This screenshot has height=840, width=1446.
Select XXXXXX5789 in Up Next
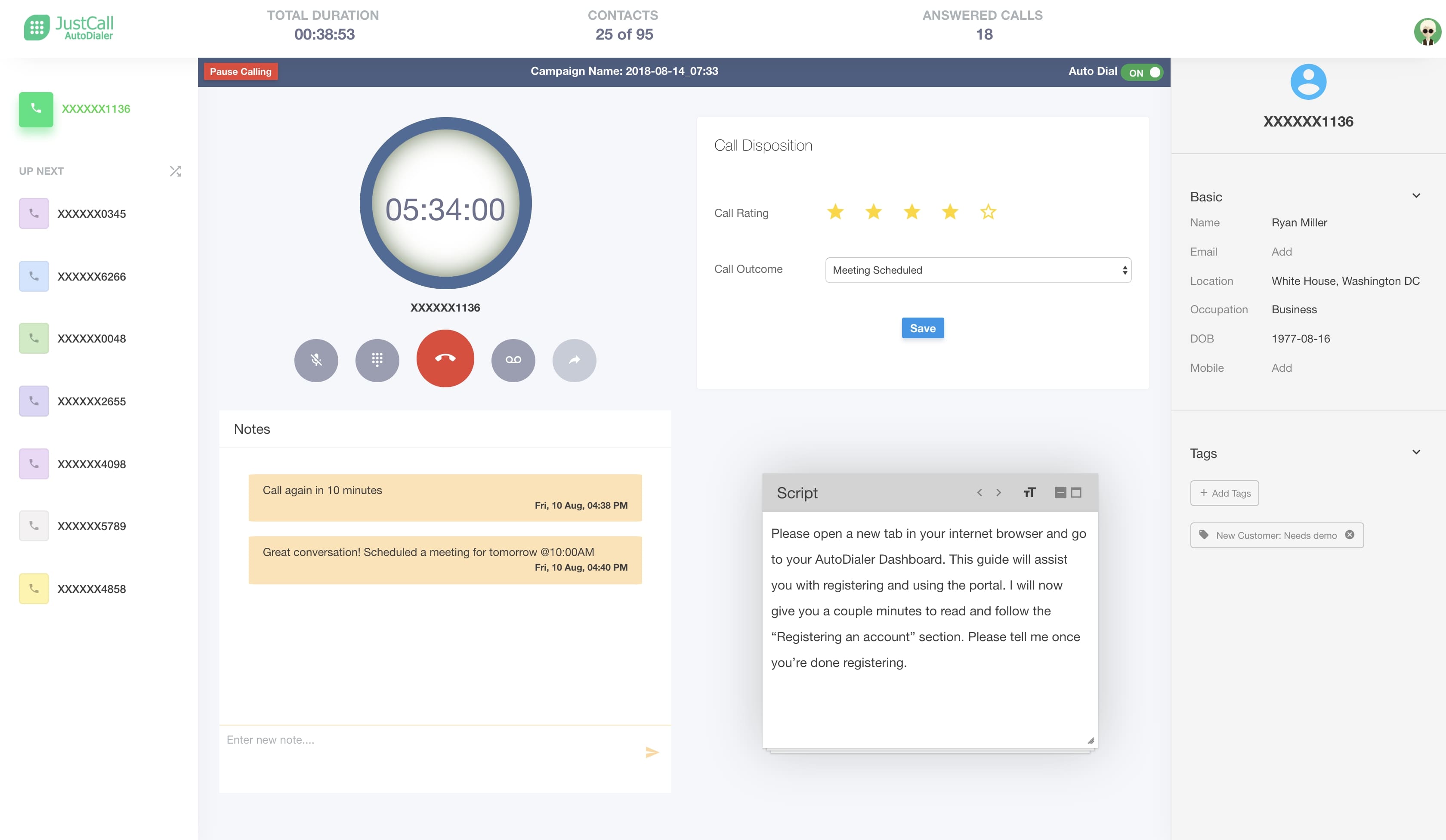coord(91,525)
